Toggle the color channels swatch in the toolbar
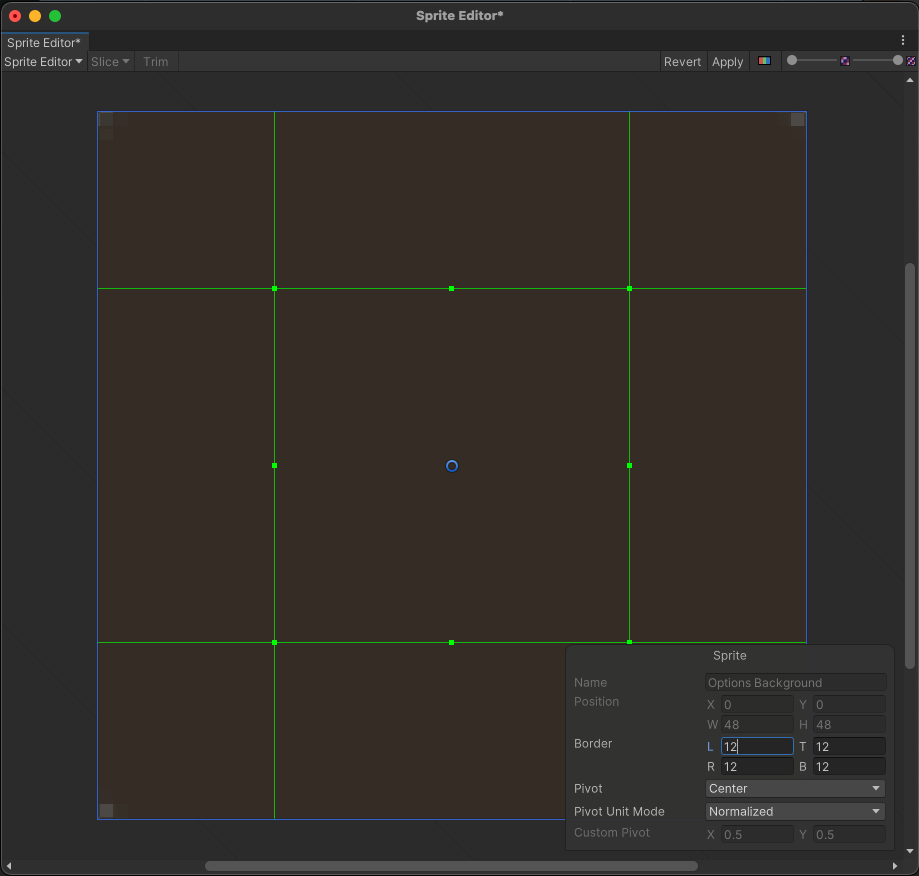Image resolution: width=919 pixels, height=876 pixels. [x=764, y=61]
